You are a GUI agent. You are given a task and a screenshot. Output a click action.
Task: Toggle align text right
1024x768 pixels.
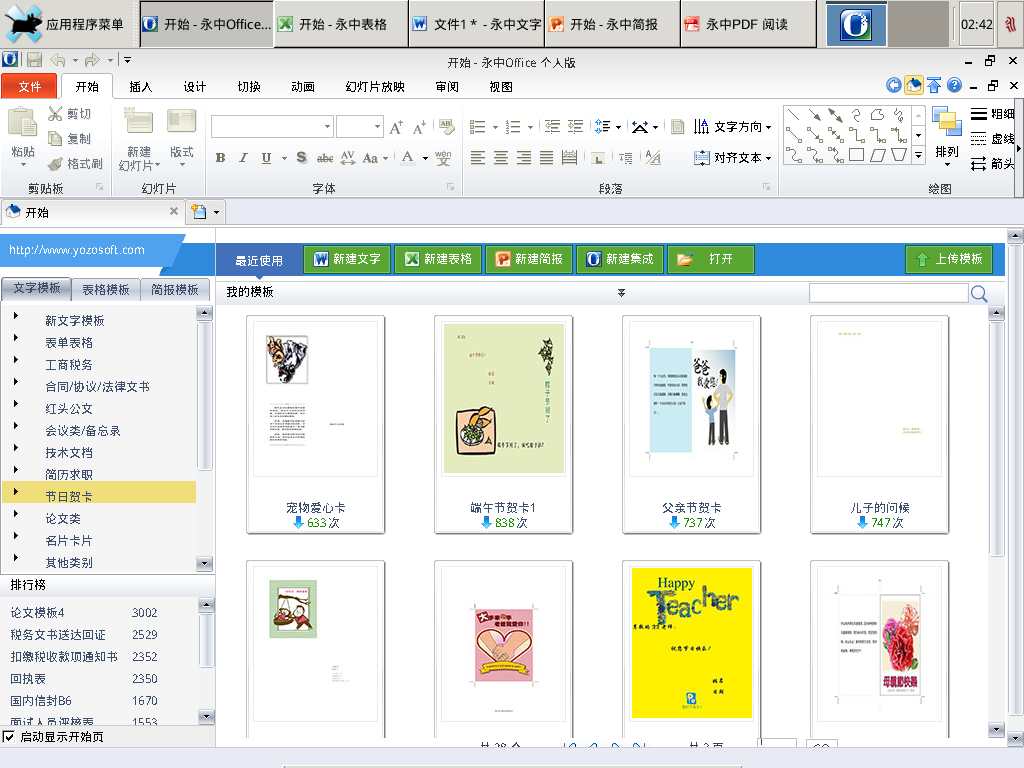click(524, 157)
